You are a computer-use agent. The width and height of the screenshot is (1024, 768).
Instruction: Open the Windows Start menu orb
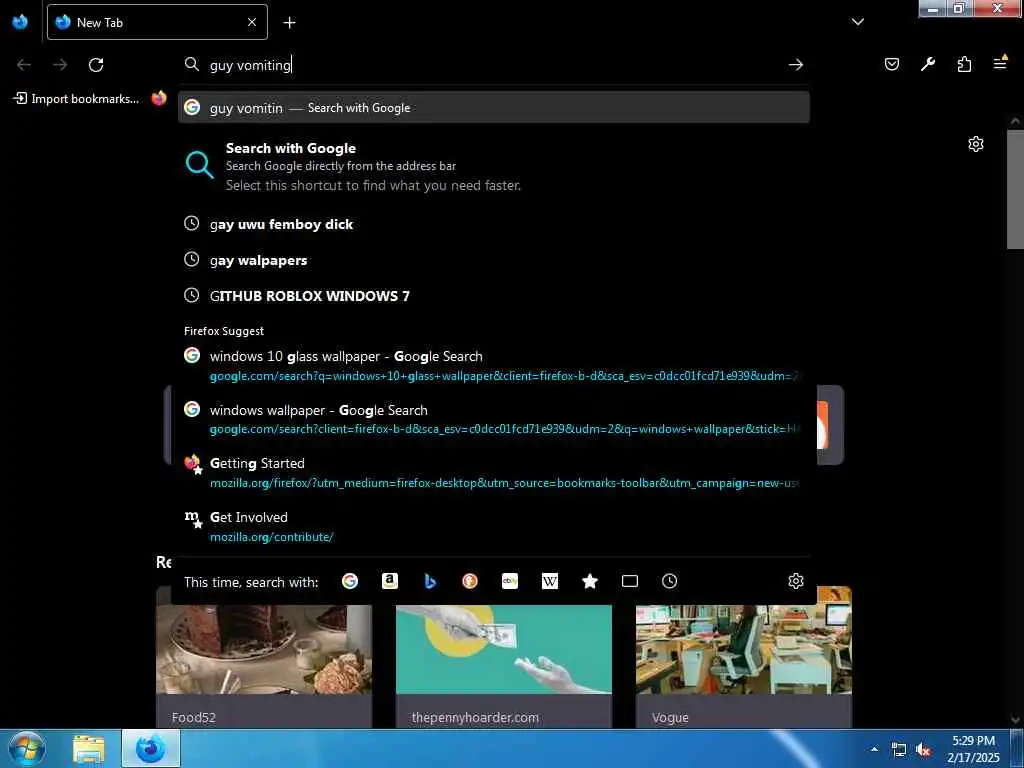click(27, 748)
